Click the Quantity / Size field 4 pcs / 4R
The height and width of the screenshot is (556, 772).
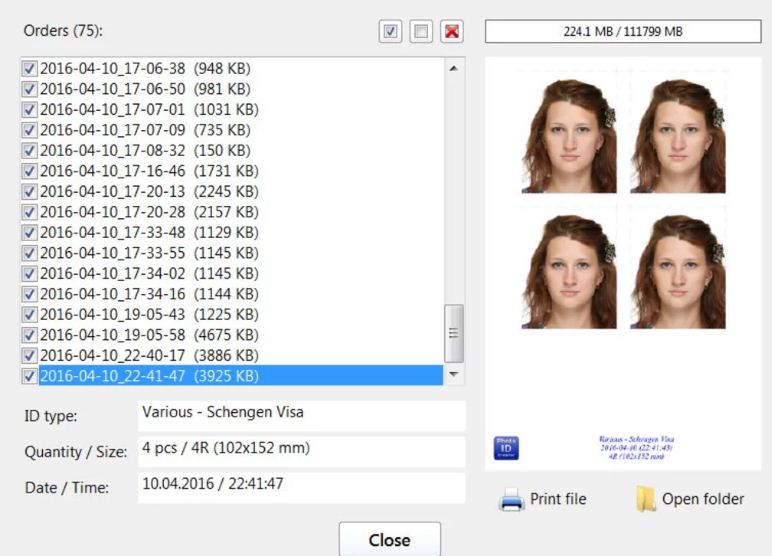tap(302, 452)
